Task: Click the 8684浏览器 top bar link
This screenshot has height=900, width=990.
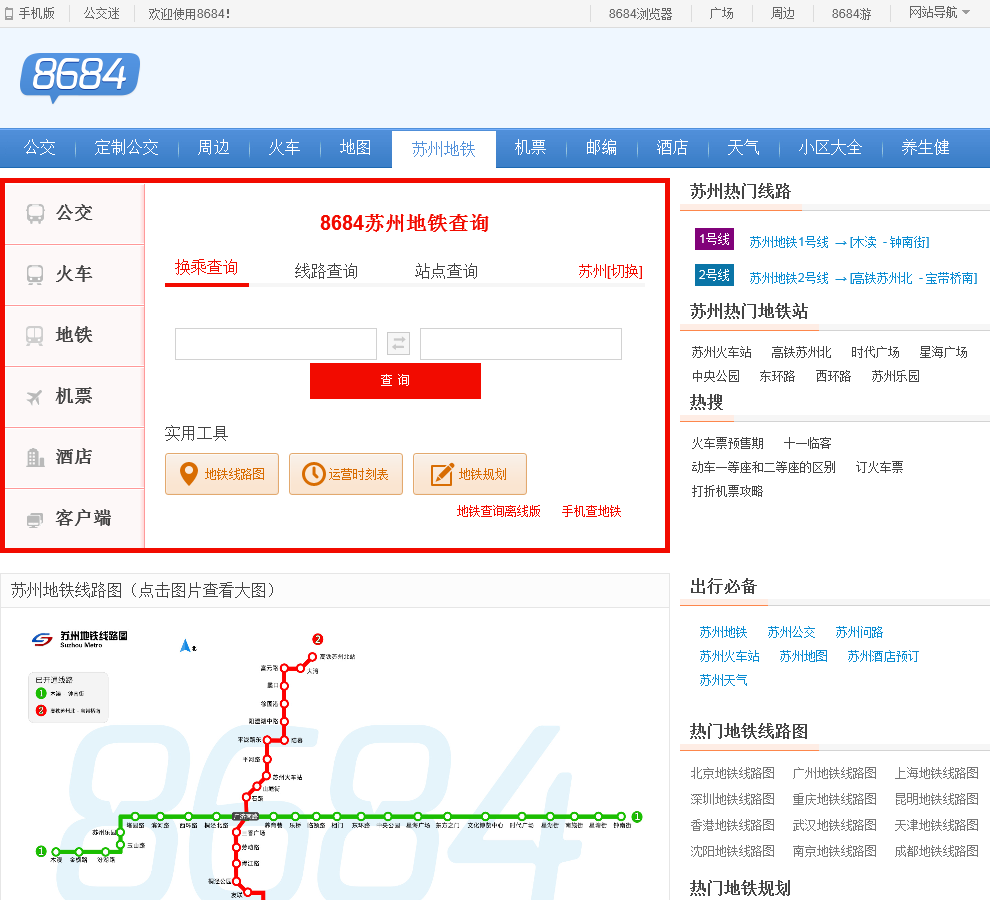Action: tap(640, 14)
